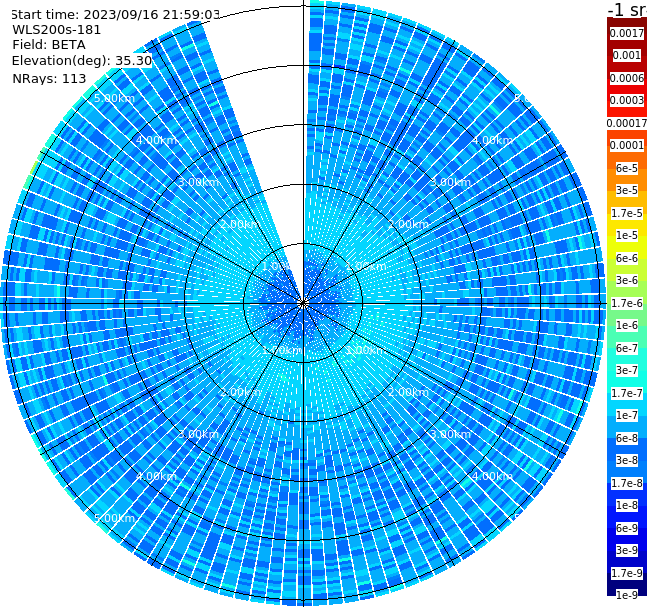Click the 1.7e-6 colorbar label

(627, 303)
